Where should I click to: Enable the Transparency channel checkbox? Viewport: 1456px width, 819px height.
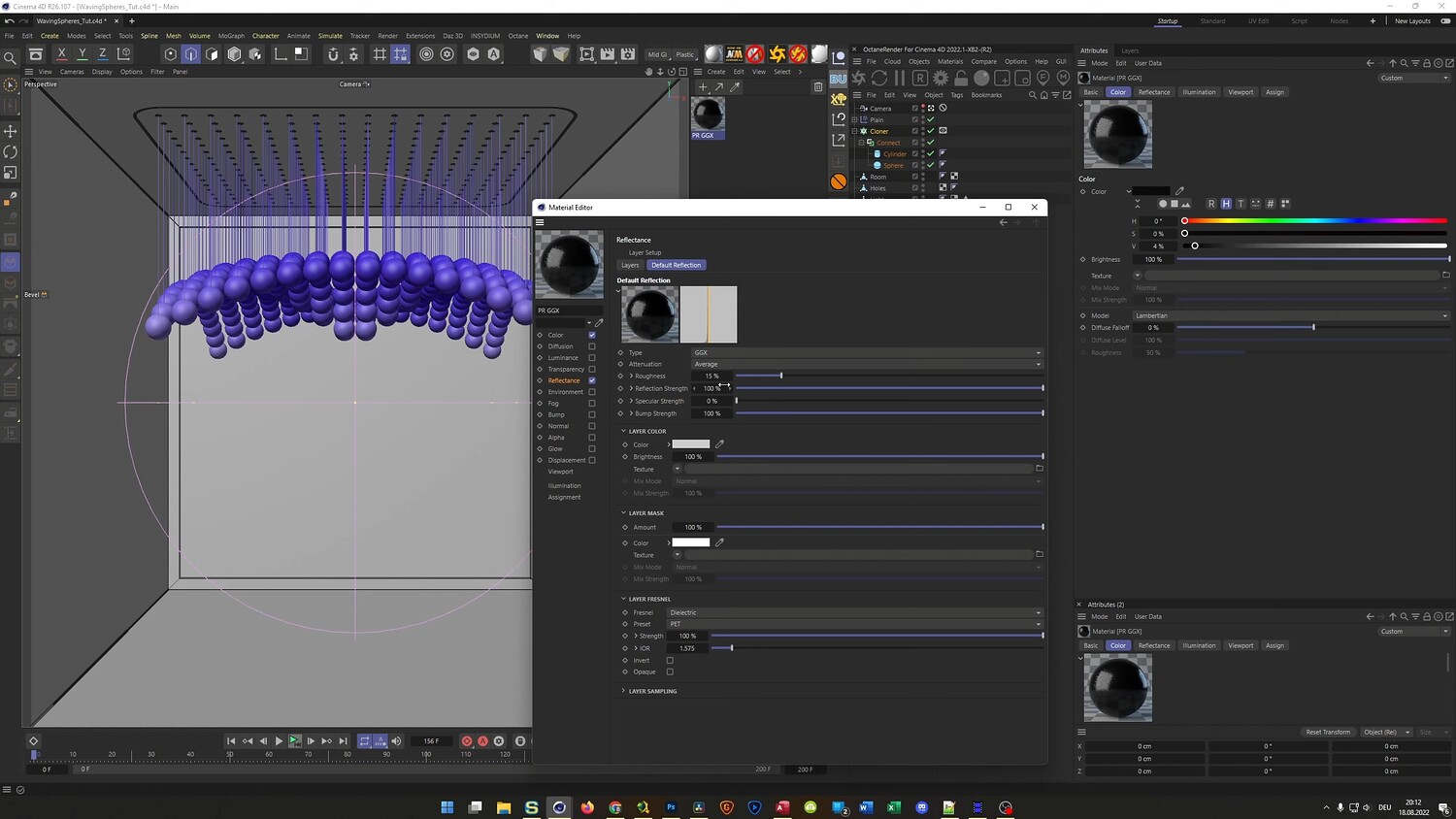click(592, 369)
